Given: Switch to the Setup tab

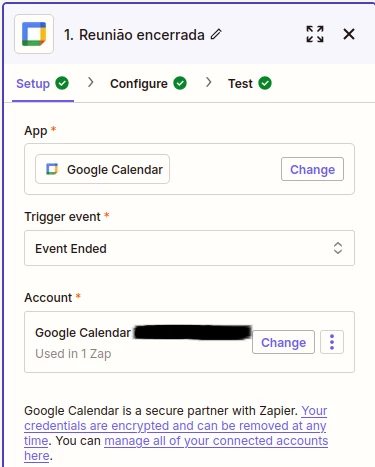Looking at the screenshot, I should (x=33, y=83).
